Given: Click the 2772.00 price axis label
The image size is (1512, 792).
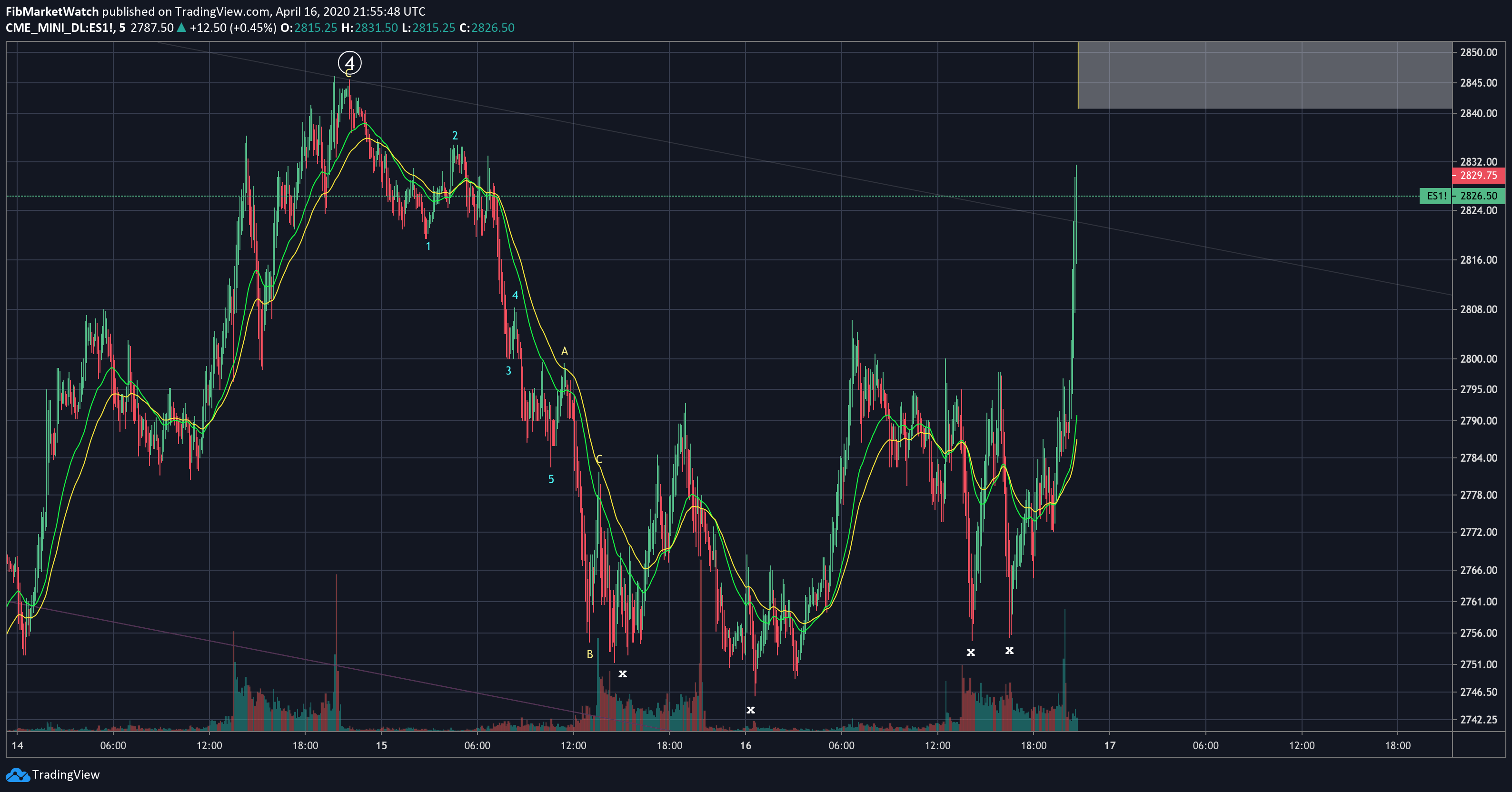Looking at the screenshot, I should tap(1479, 532).
